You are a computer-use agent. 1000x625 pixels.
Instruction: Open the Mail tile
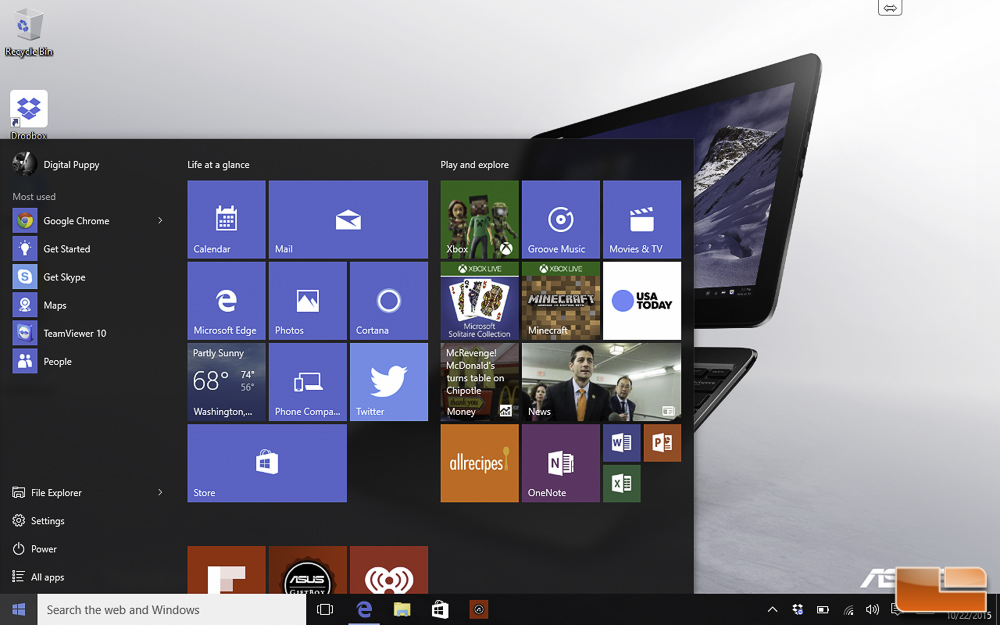click(x=348, y=219)
